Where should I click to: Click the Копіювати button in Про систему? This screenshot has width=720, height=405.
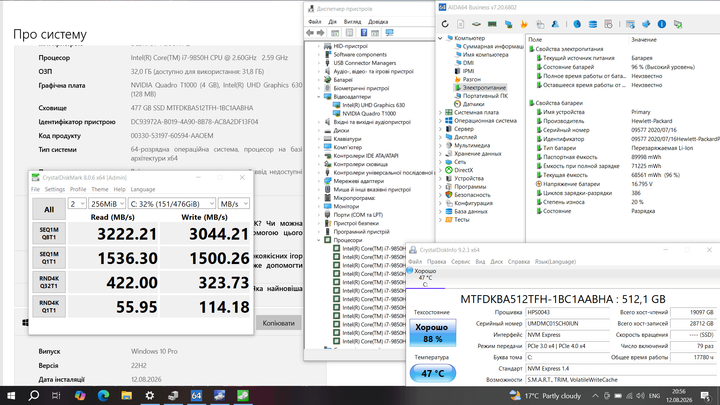[278, 323]
